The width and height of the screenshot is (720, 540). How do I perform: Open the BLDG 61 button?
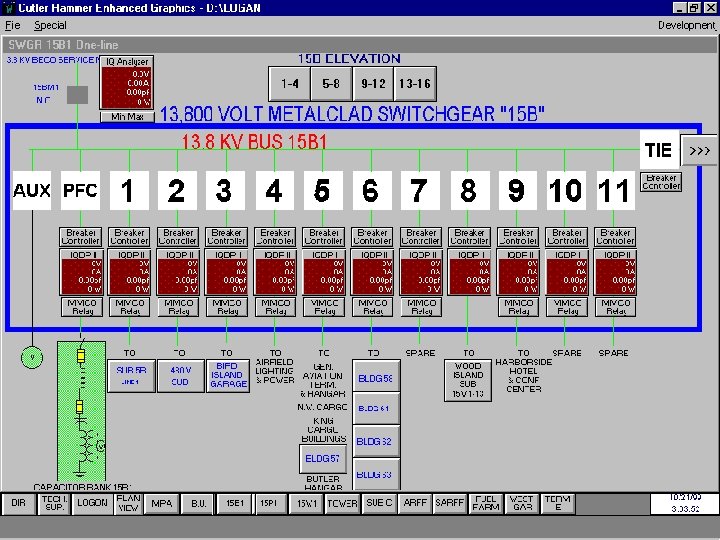pos(376,409)
